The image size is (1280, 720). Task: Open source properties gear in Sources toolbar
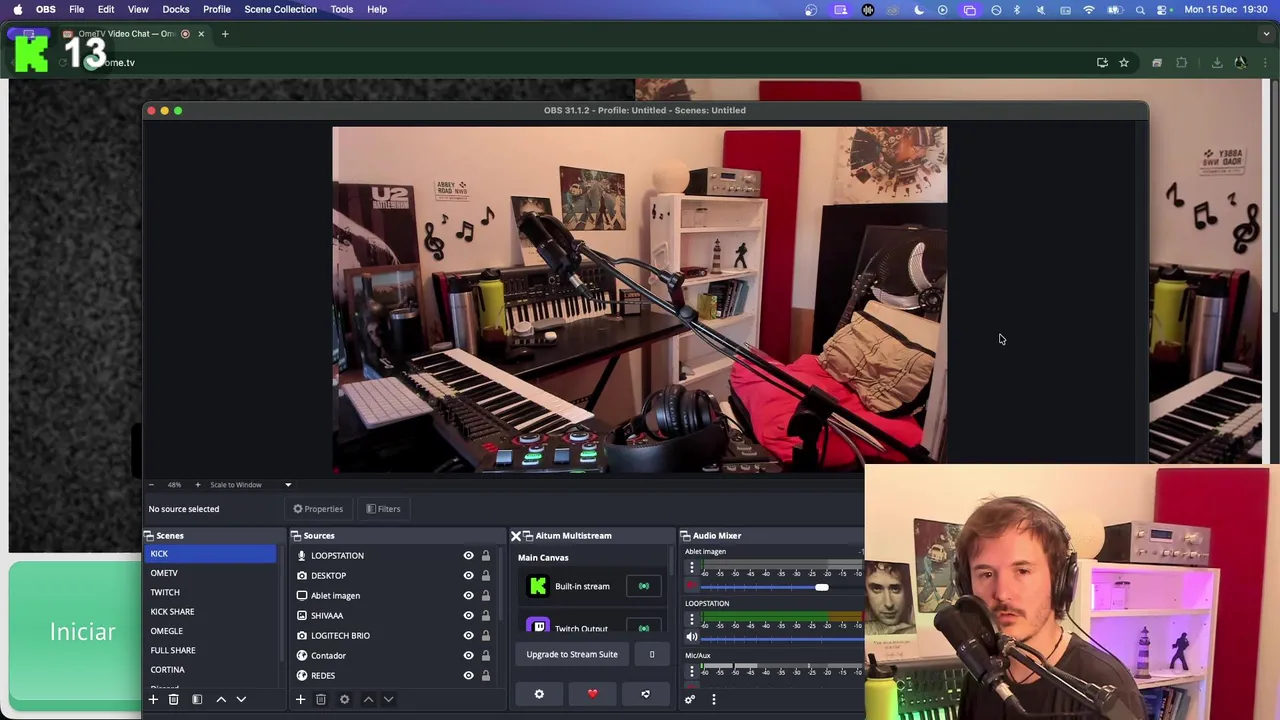pyautogui.click(x=344, y=699)
